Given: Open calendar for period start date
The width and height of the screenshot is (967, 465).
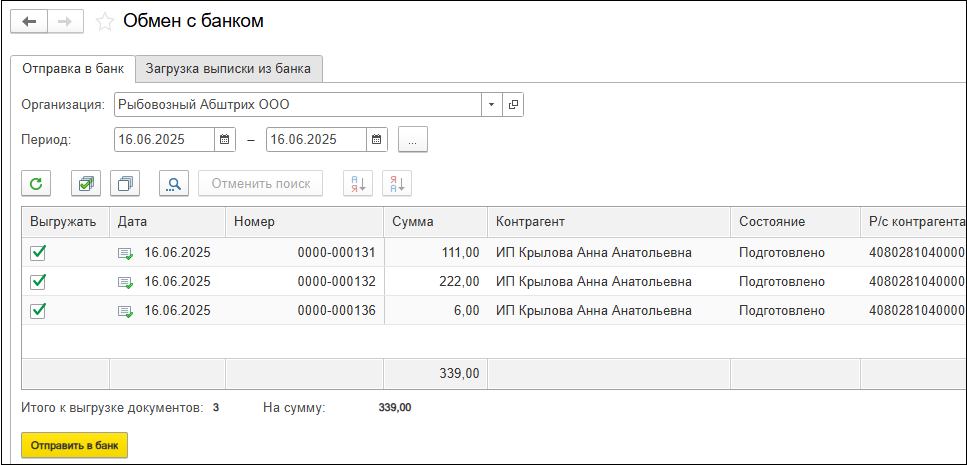Looking at the screenshot, I should pos(225,139).
